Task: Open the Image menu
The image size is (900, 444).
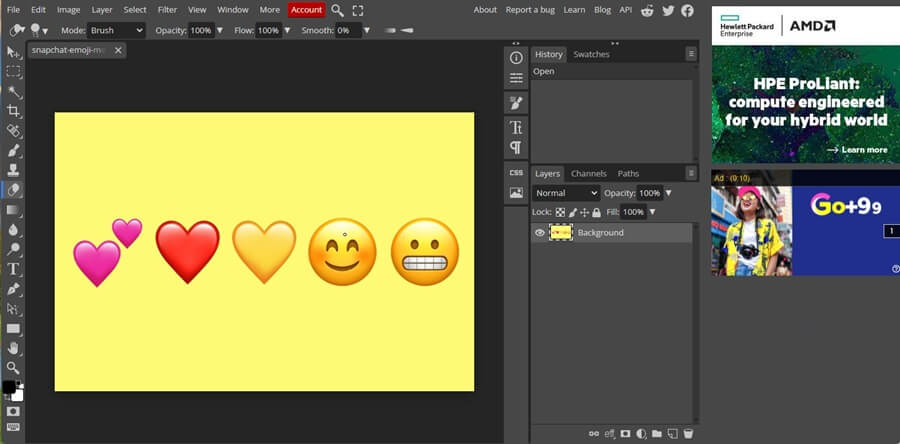Action: point(68,10)
